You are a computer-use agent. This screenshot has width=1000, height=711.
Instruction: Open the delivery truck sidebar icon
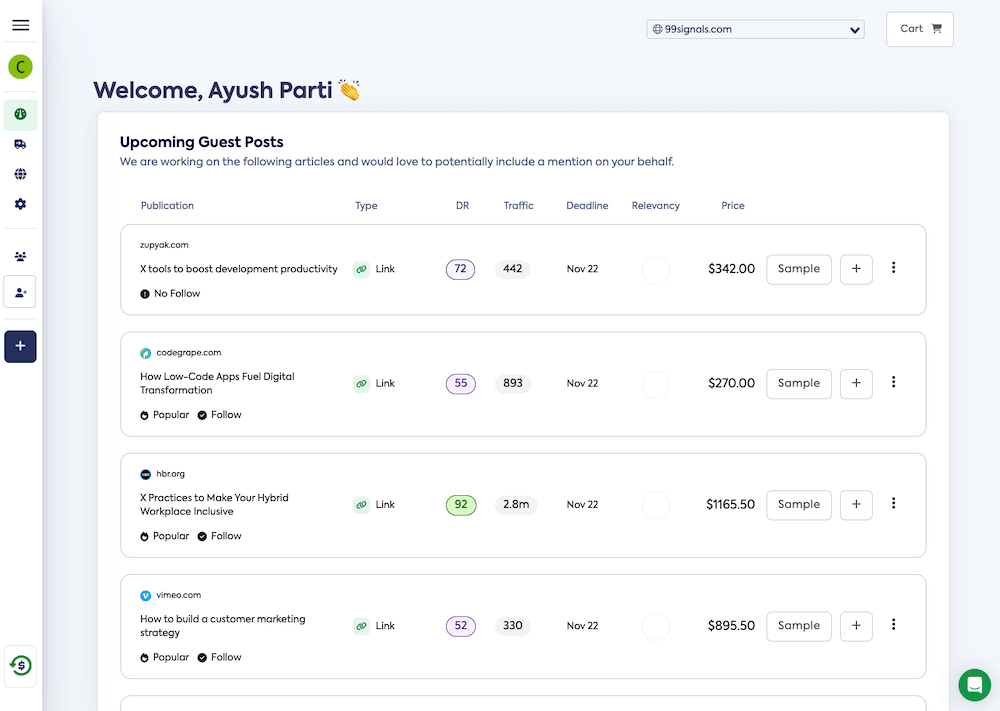tap(20, 144)
